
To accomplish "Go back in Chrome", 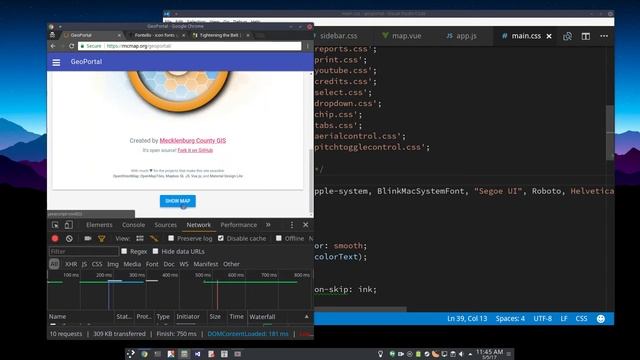I will coord(53,46).
